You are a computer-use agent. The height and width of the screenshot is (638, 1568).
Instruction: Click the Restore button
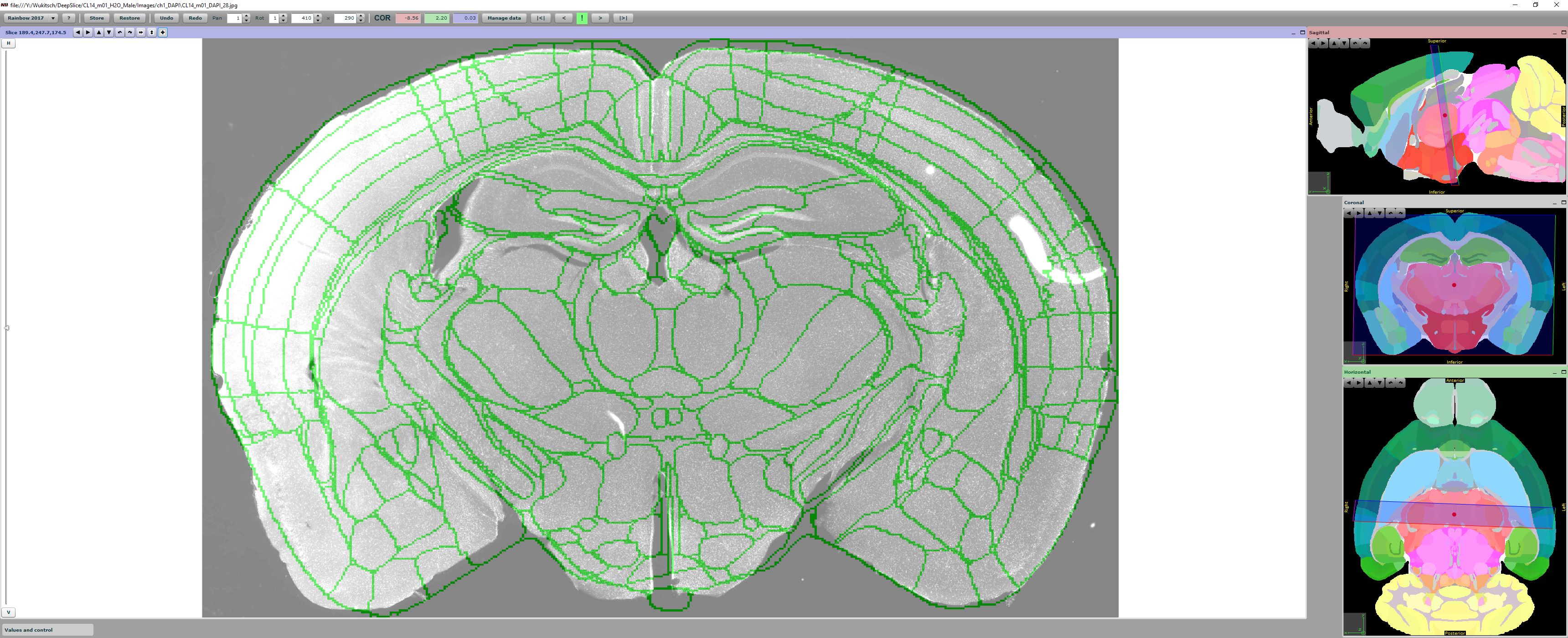(129, 18)
